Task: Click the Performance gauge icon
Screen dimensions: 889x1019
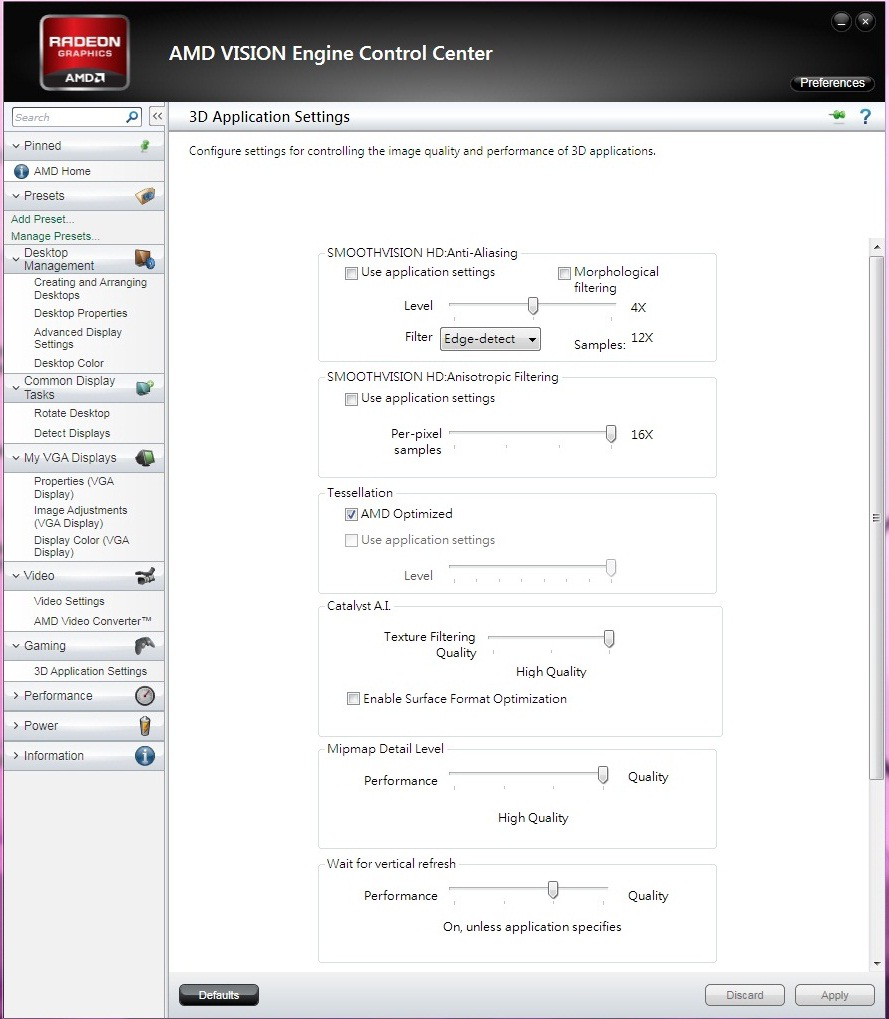Action: click(x=145, y=696)
